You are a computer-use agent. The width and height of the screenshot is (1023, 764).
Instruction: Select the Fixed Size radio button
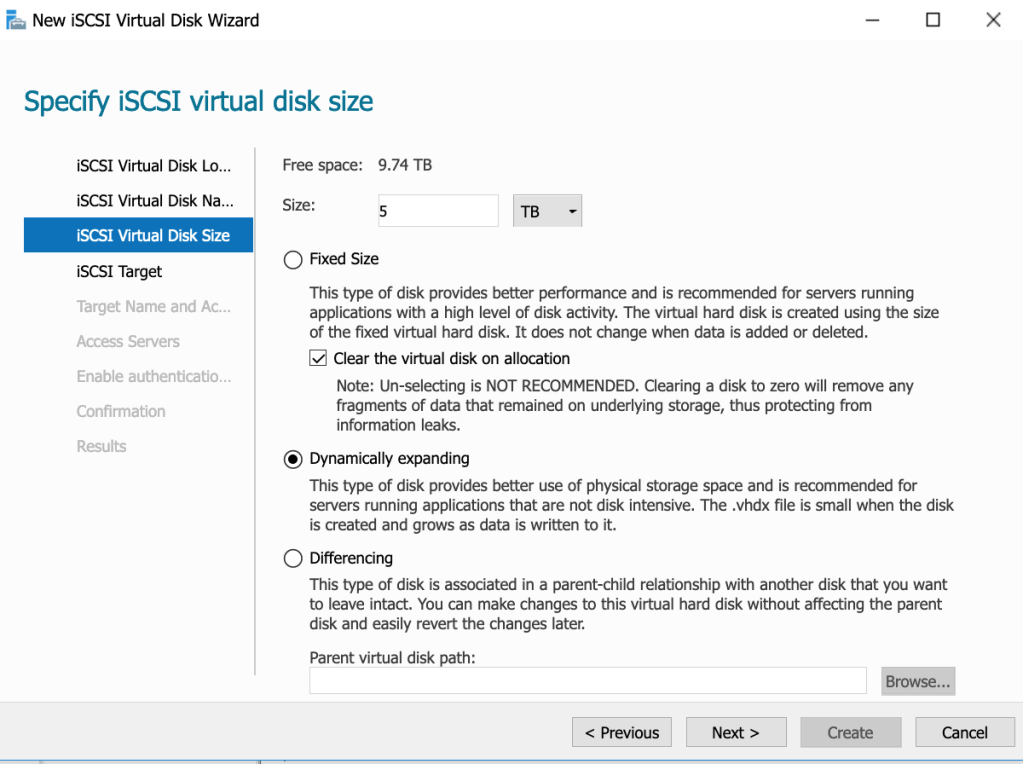[293, 259]
